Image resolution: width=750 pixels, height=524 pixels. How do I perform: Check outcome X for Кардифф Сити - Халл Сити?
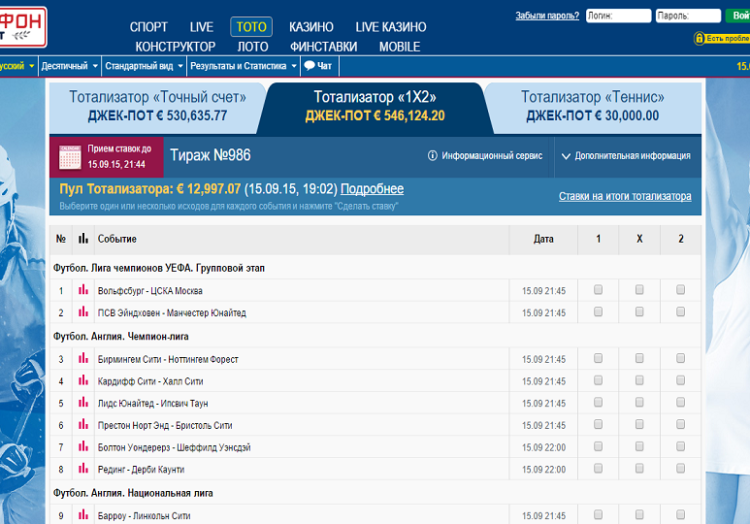(639, 380)
